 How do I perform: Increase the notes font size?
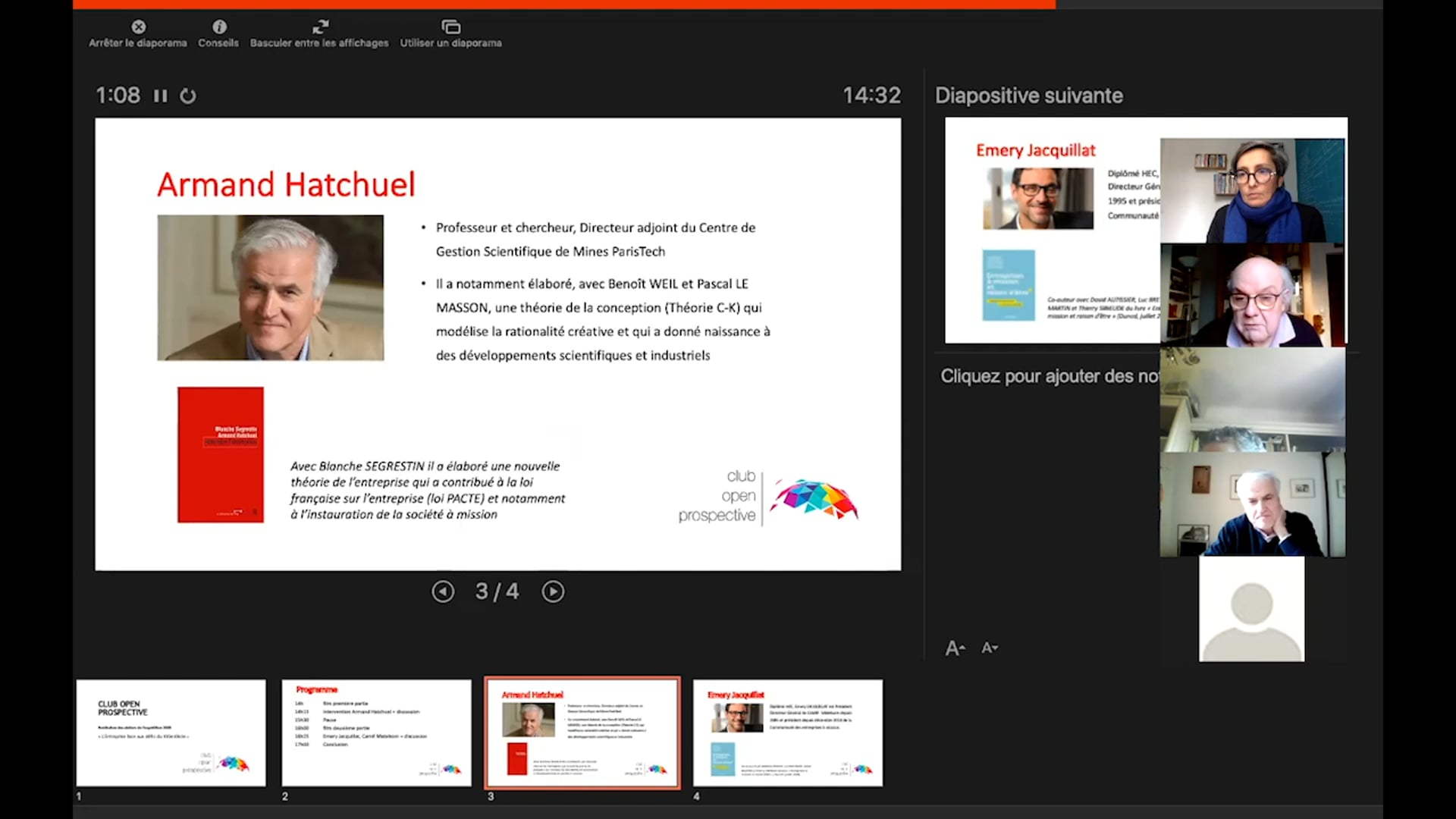(954, 648)
